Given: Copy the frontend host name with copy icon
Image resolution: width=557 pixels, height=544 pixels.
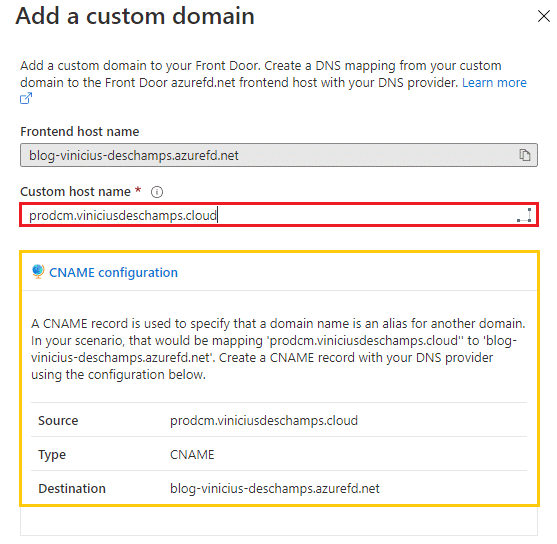Looking at the screenshot, I should pos(525,155).
